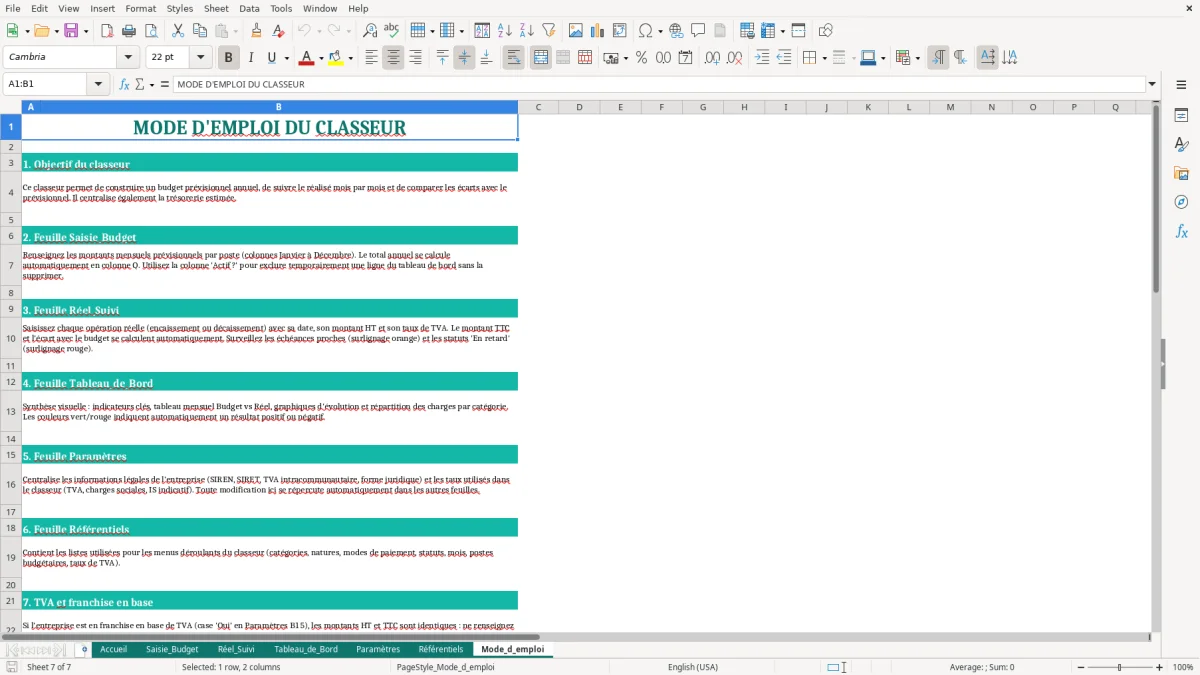Open the Borders dropdown arrow
The image size is (1200, 675).
pyautogui.click(x=824, y=58)
